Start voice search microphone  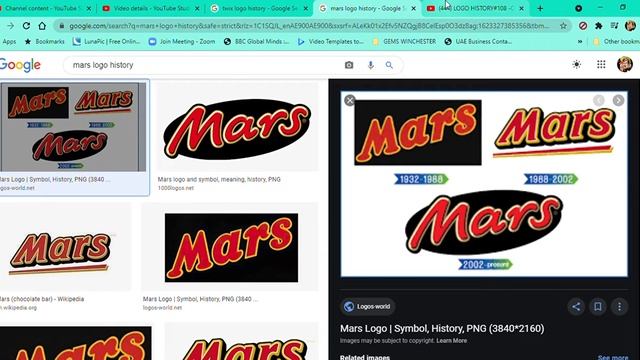point(371,65)
